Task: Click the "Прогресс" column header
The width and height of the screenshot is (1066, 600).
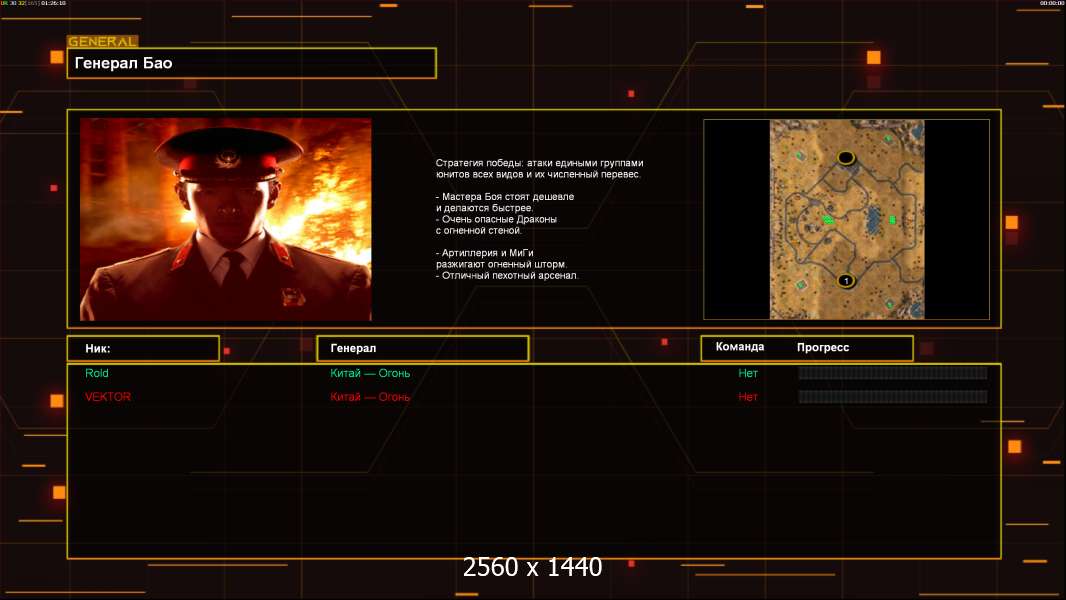Action: [823, 347]
